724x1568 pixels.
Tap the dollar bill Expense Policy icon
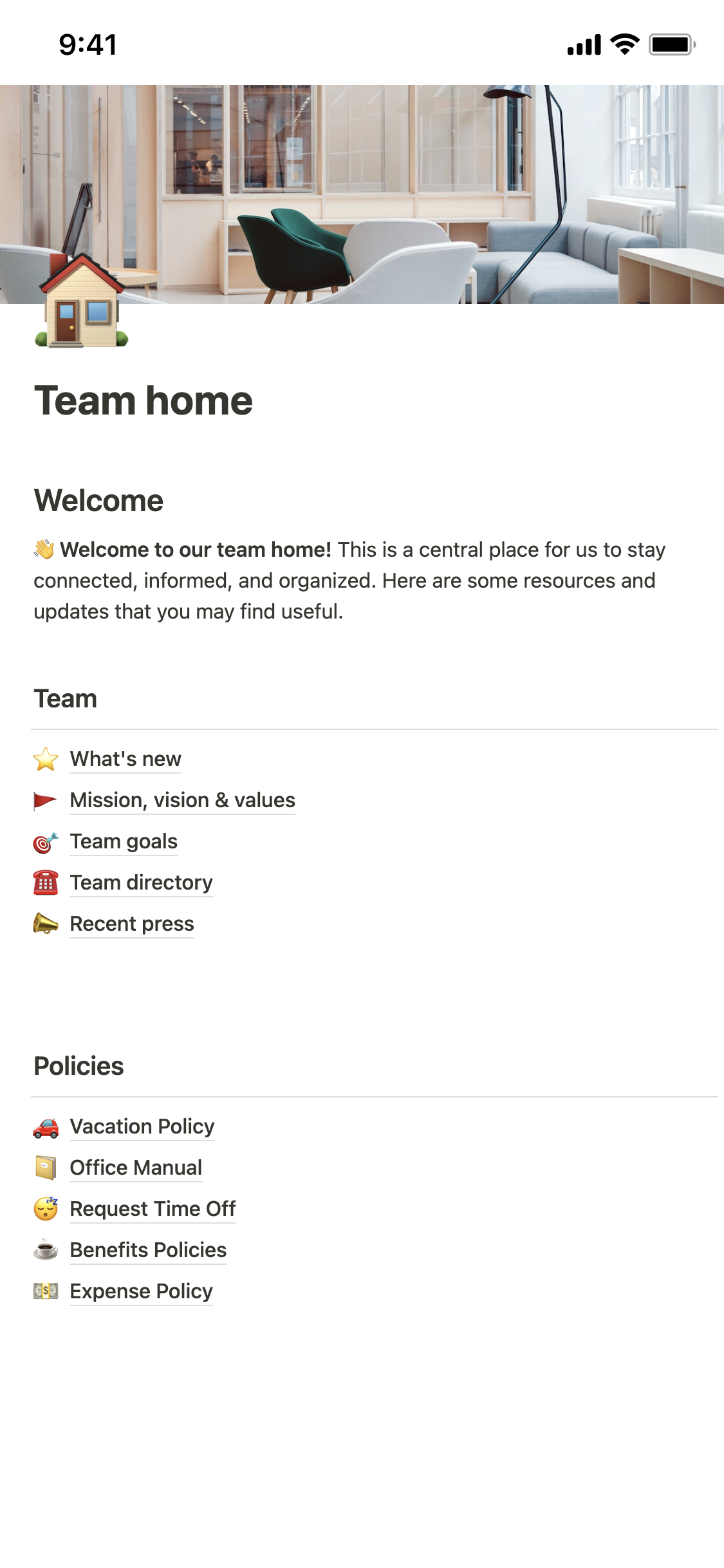click(x=46, y=1292)
